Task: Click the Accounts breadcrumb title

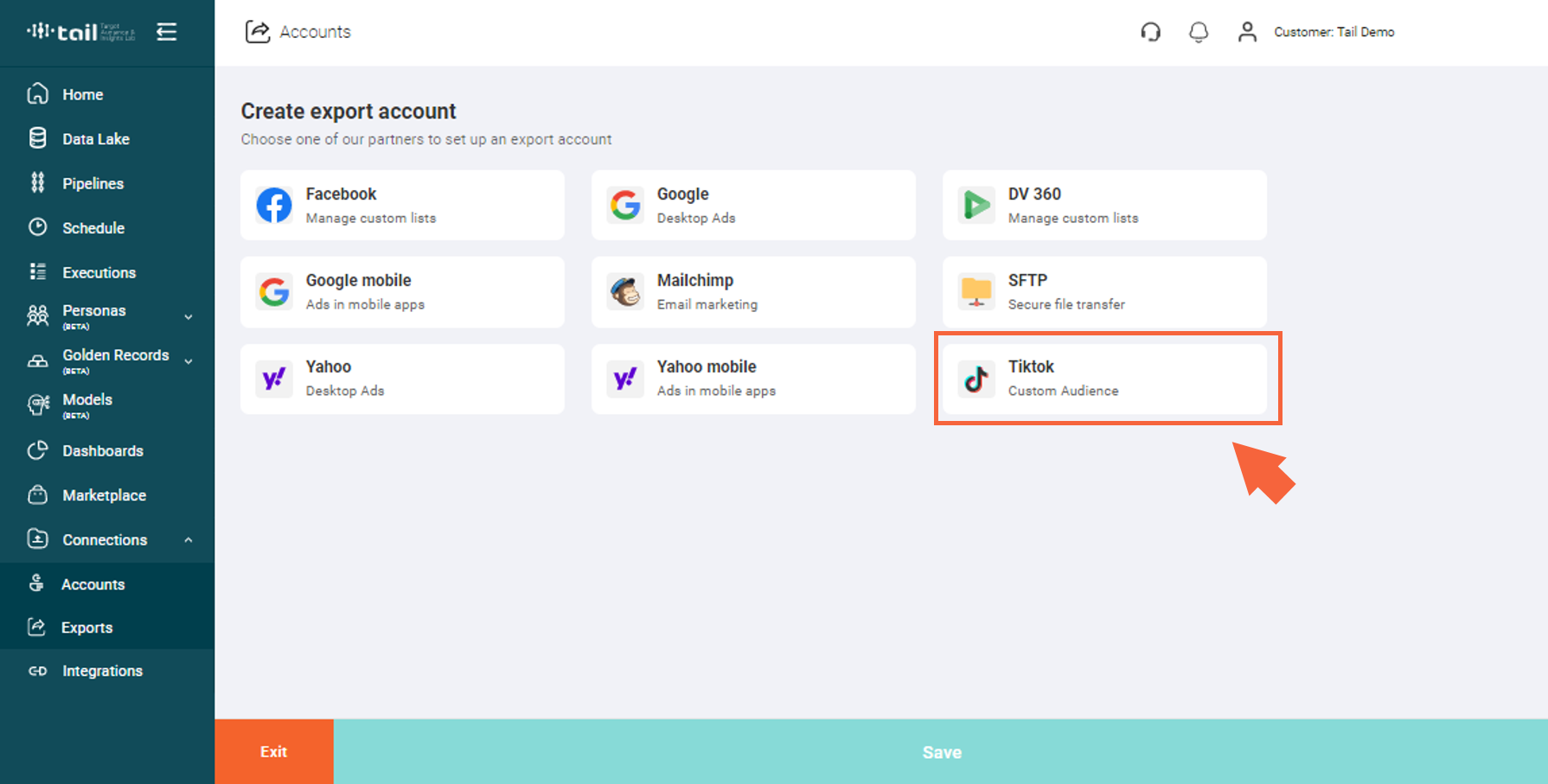Action: 315,32
